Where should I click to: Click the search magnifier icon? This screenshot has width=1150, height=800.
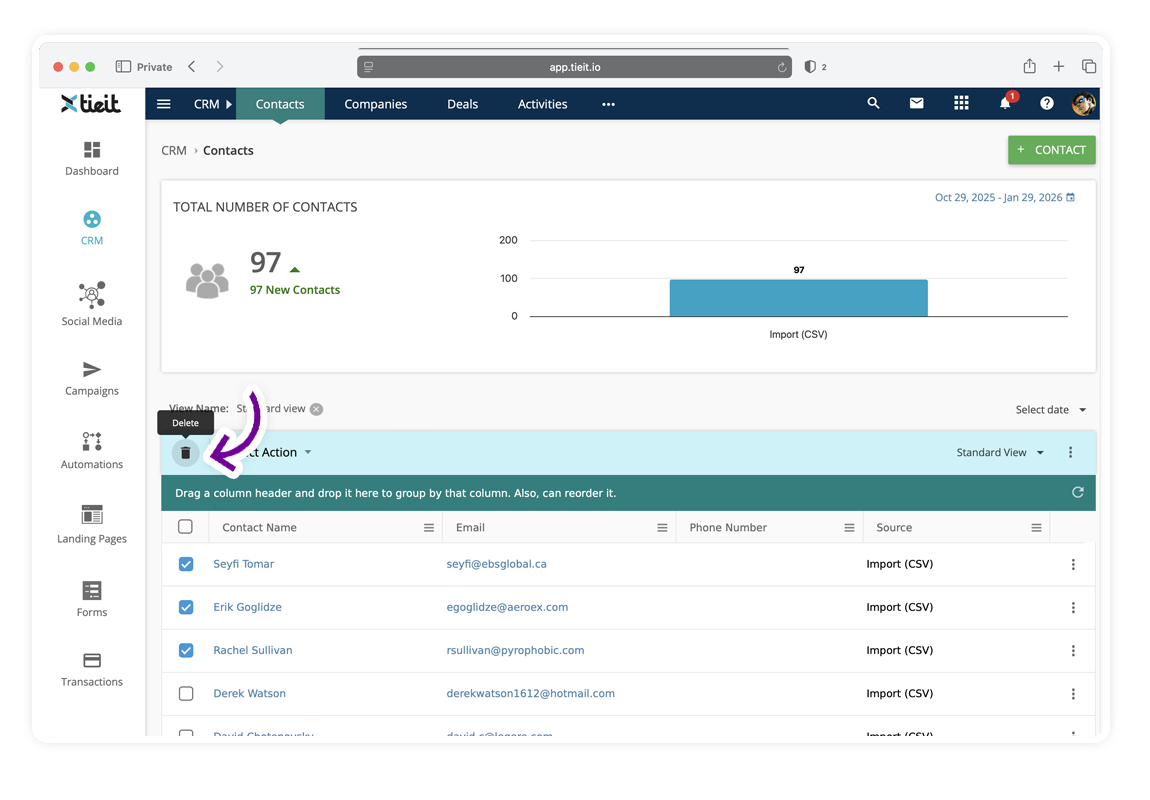tap(873, 103)
